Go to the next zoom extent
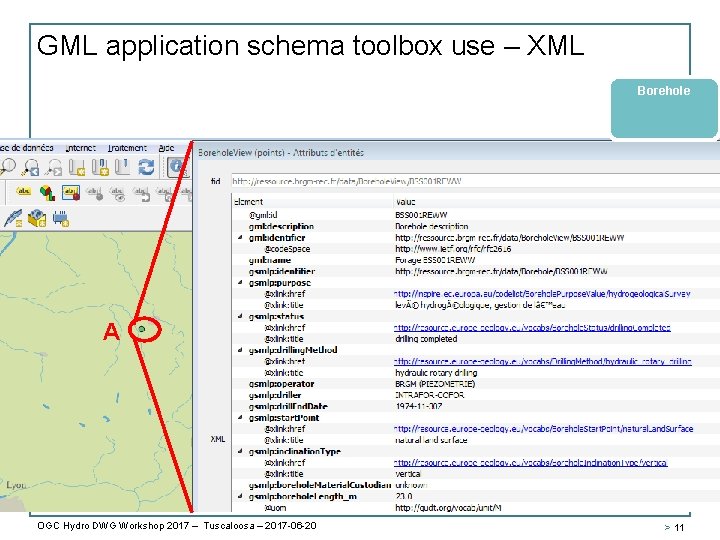The image size is (720, 540). tap(54, 167)
